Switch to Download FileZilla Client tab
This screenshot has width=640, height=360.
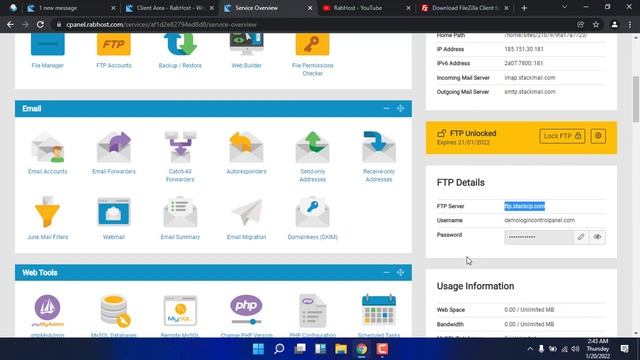point(464,8)
